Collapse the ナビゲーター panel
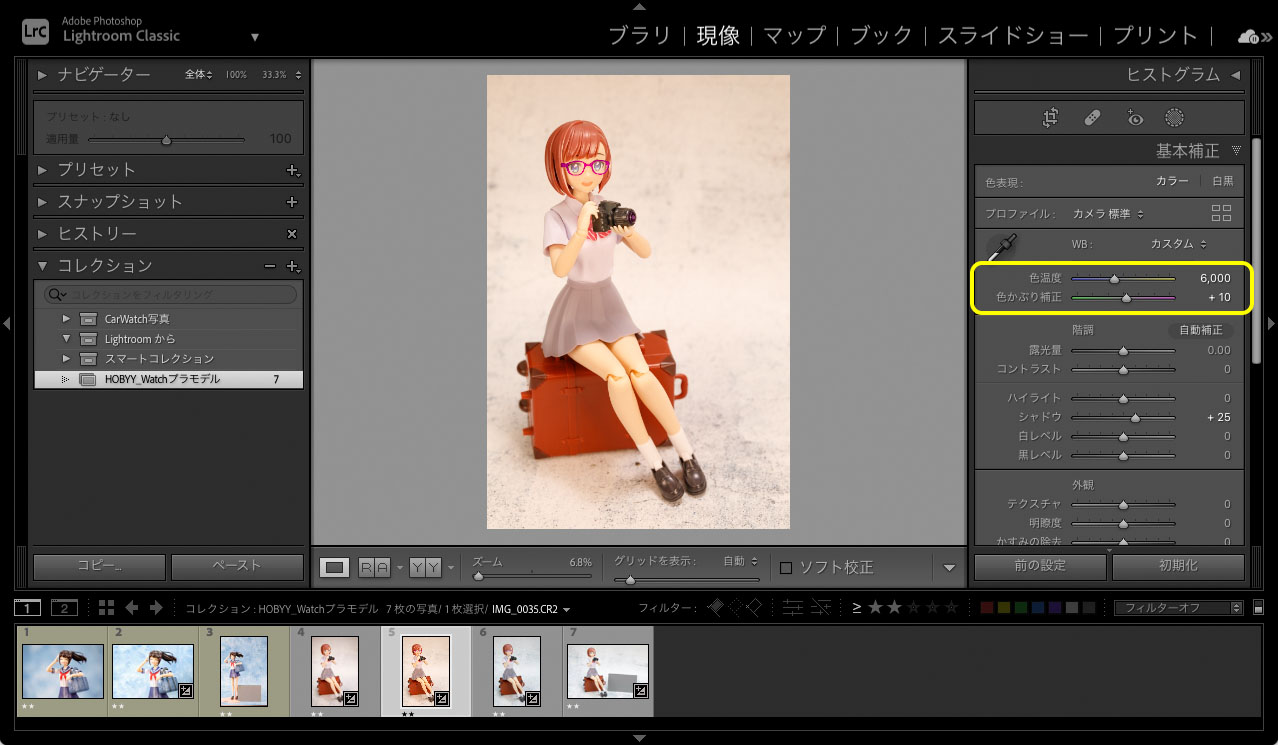 click(x=42, y=75)
